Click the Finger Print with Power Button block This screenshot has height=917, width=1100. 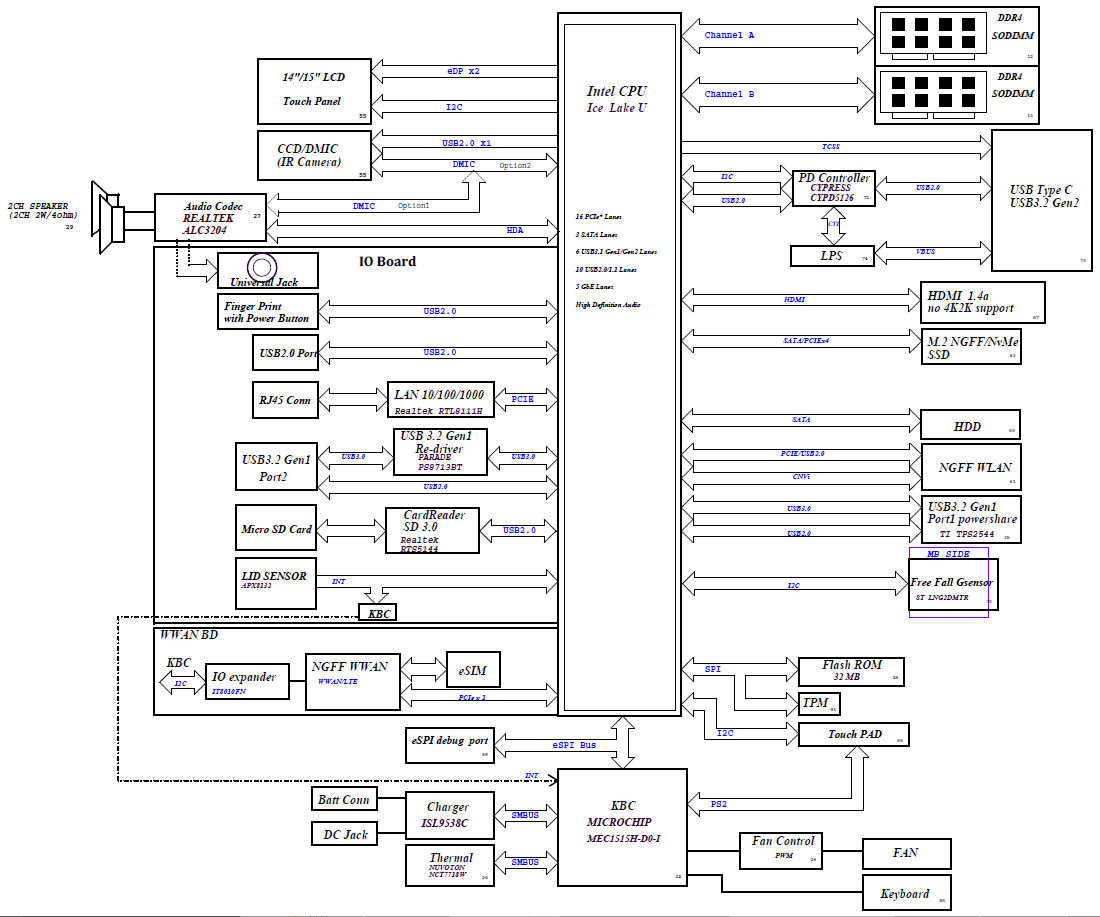268,312
